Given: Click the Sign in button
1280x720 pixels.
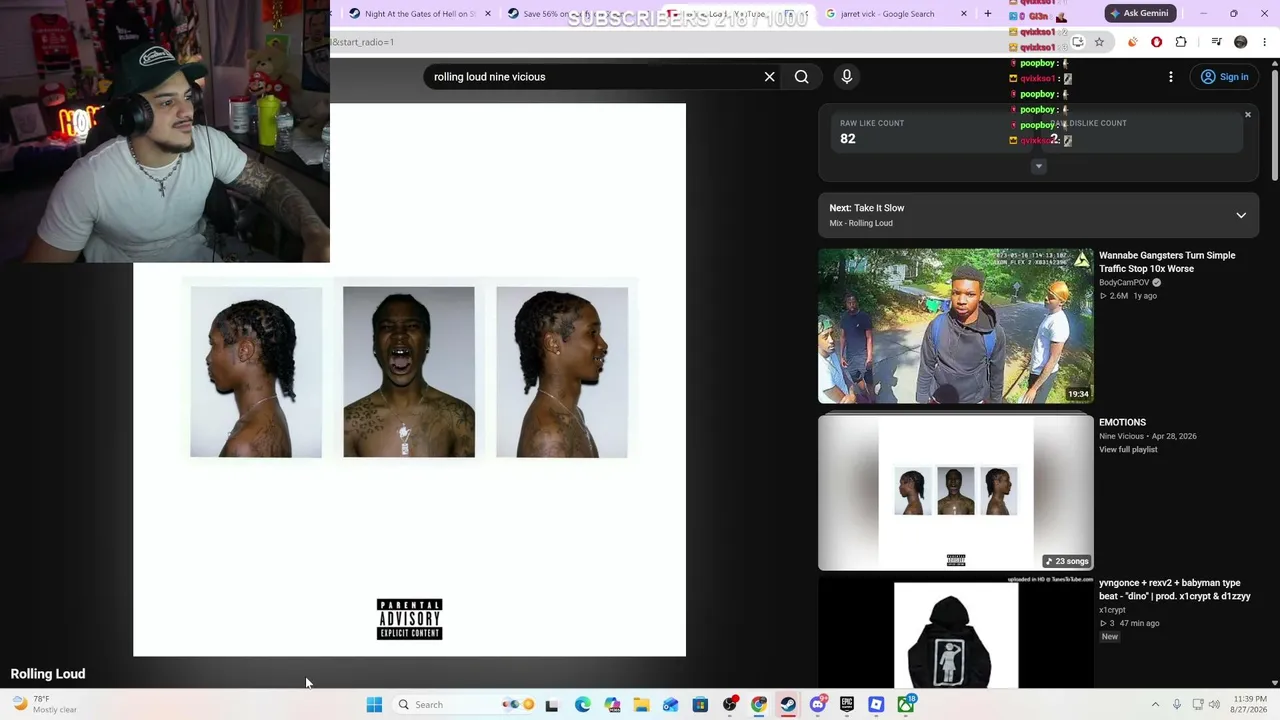Looking at the screenshot, I should [1225, 77].
